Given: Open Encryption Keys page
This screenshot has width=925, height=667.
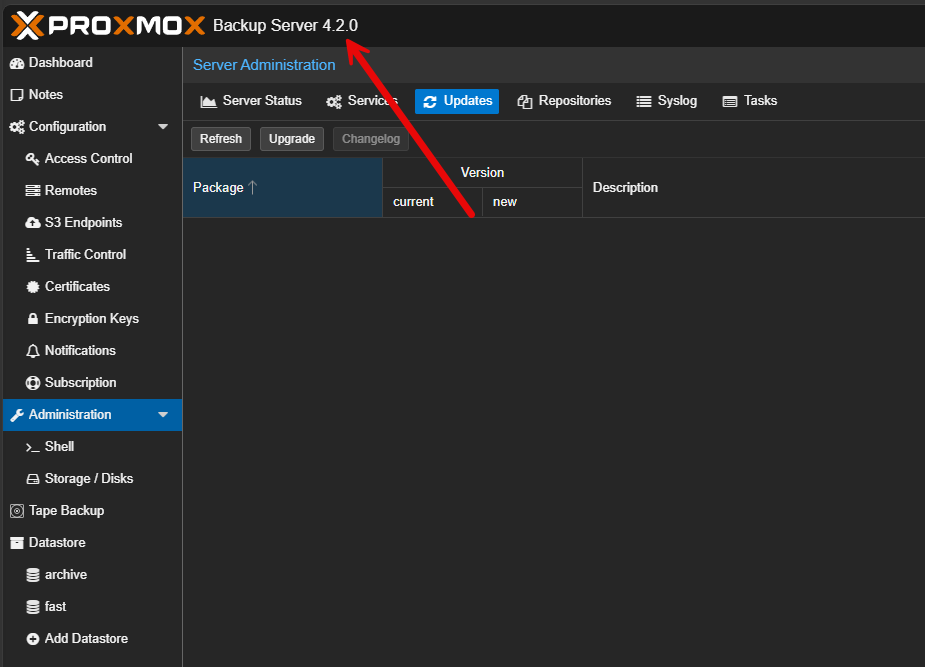Looking at the screenshot, I should 93,318.
